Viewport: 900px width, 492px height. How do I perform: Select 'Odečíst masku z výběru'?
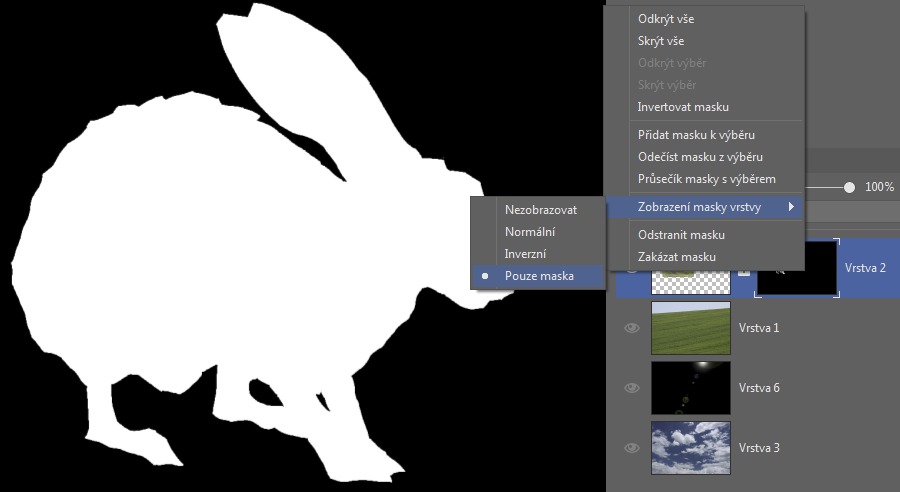700,157
